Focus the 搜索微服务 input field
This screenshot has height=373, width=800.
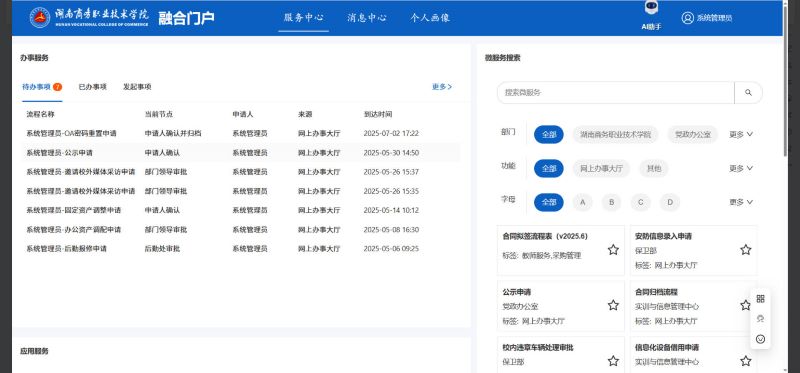615,93
